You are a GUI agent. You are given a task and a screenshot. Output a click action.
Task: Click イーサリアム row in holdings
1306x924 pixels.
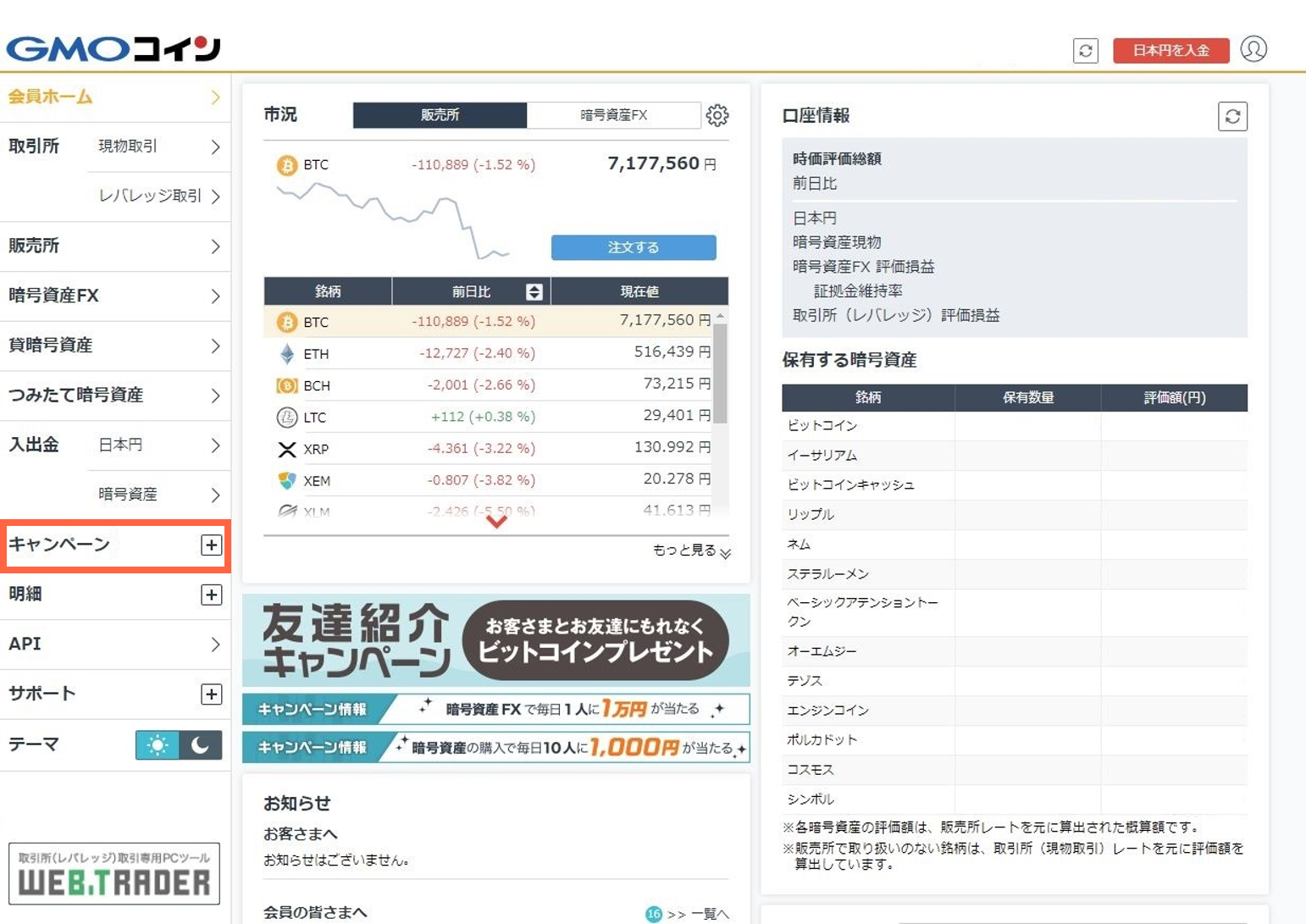(1015, 456)
